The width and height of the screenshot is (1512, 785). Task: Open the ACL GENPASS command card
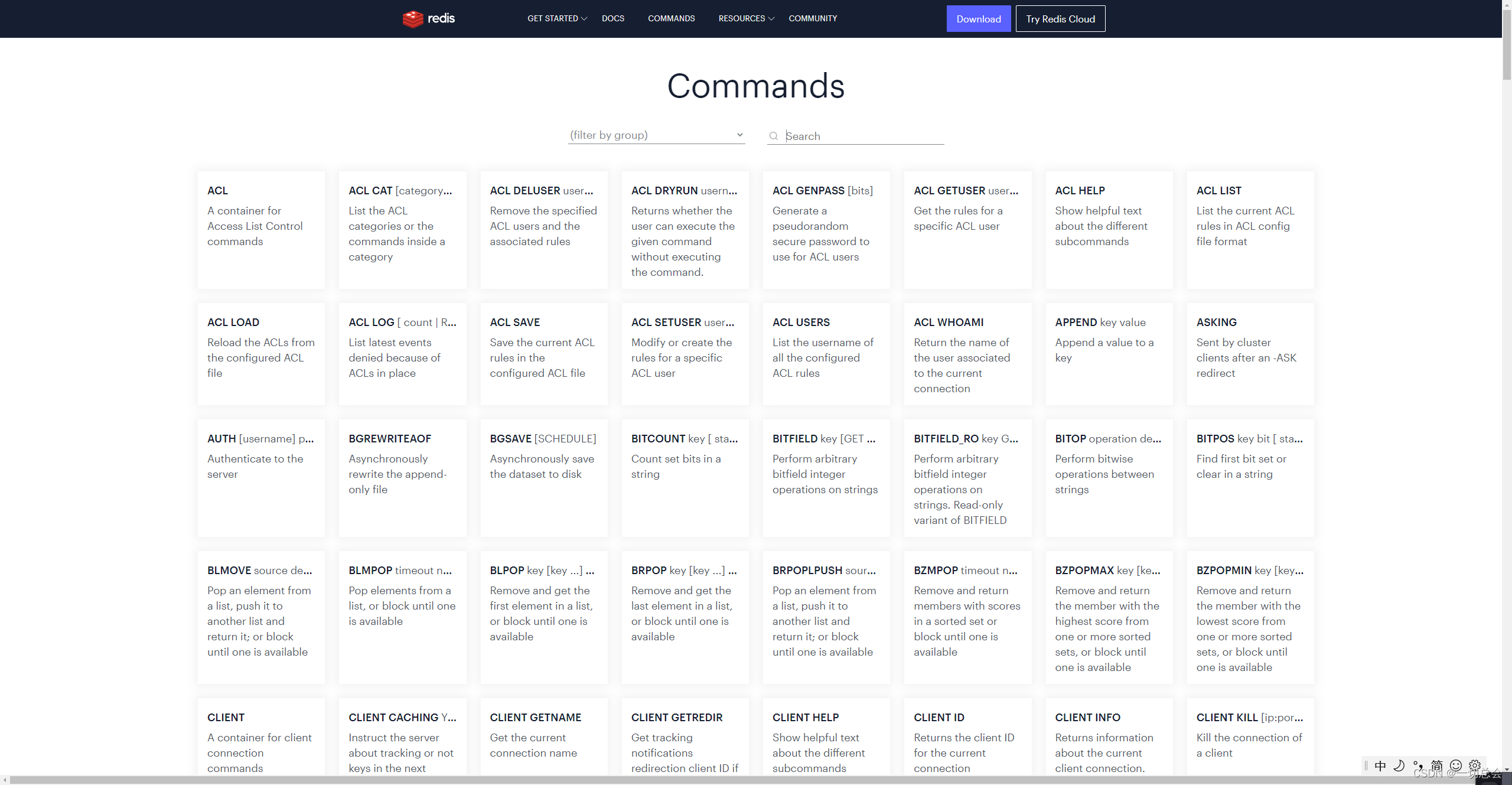826,230
